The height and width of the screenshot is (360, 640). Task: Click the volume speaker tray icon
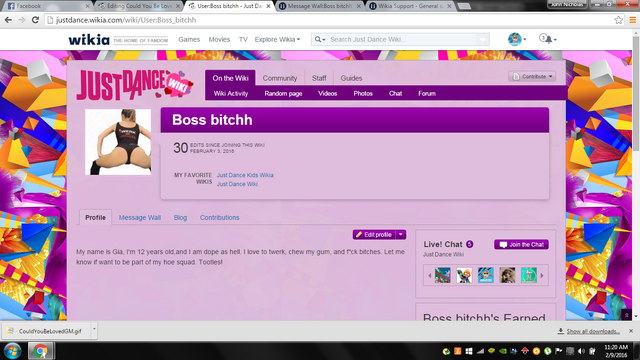581,351
